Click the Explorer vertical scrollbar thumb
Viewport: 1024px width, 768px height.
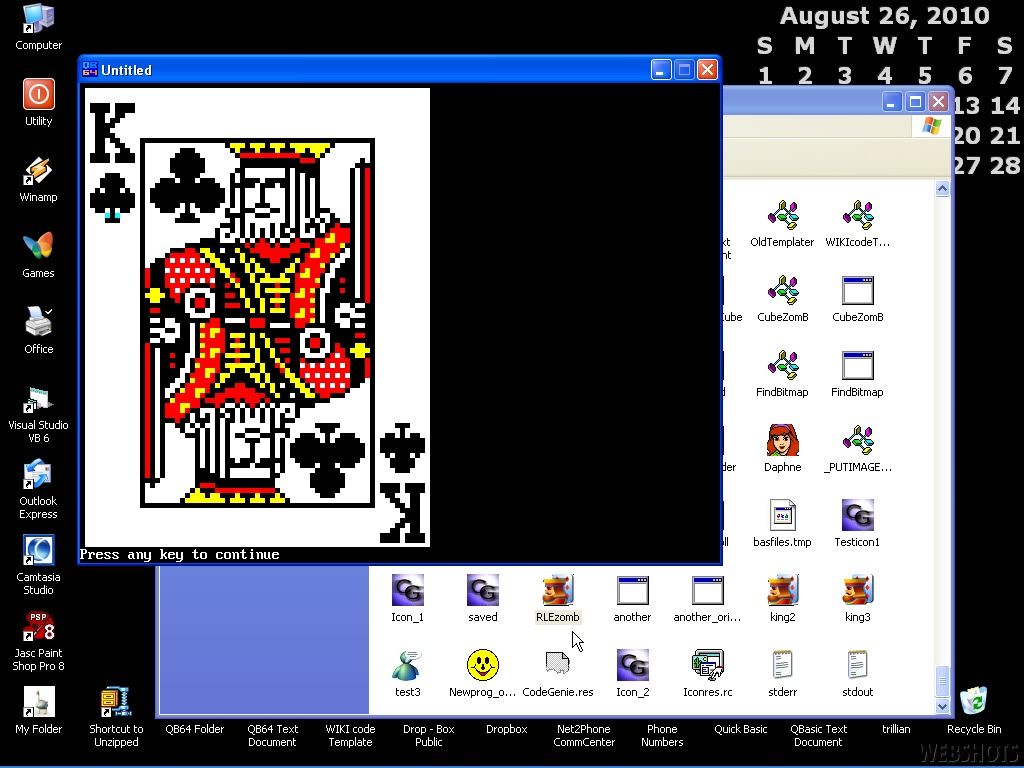pyautogui.click(x=942, y=681)
